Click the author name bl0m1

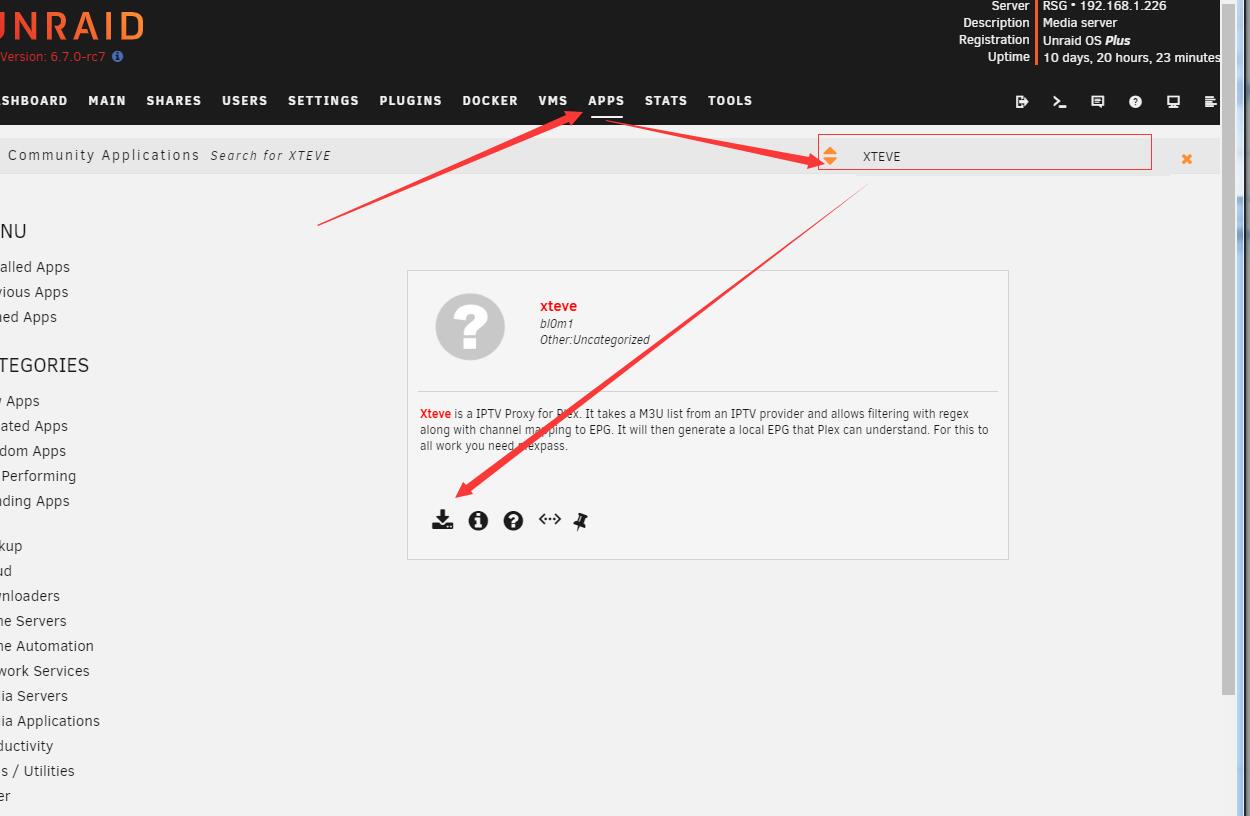(x=556, y=324)
